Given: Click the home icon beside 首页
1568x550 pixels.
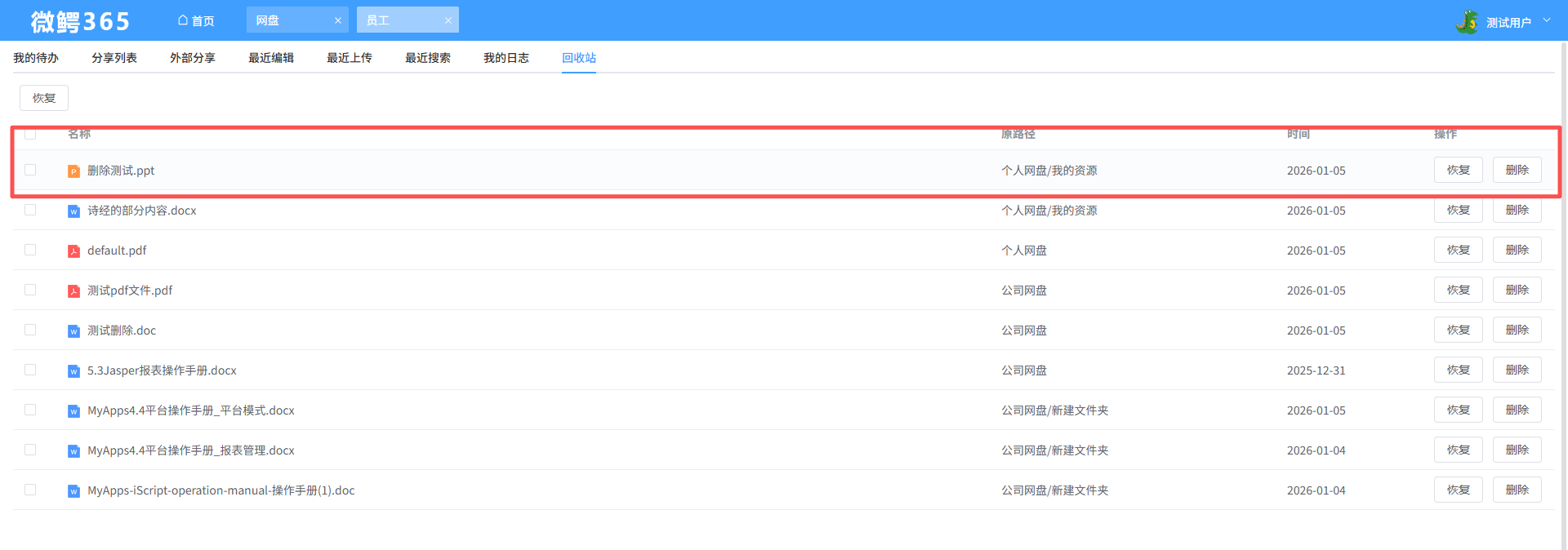Looking at the screenshot, I should pos(183,20).
